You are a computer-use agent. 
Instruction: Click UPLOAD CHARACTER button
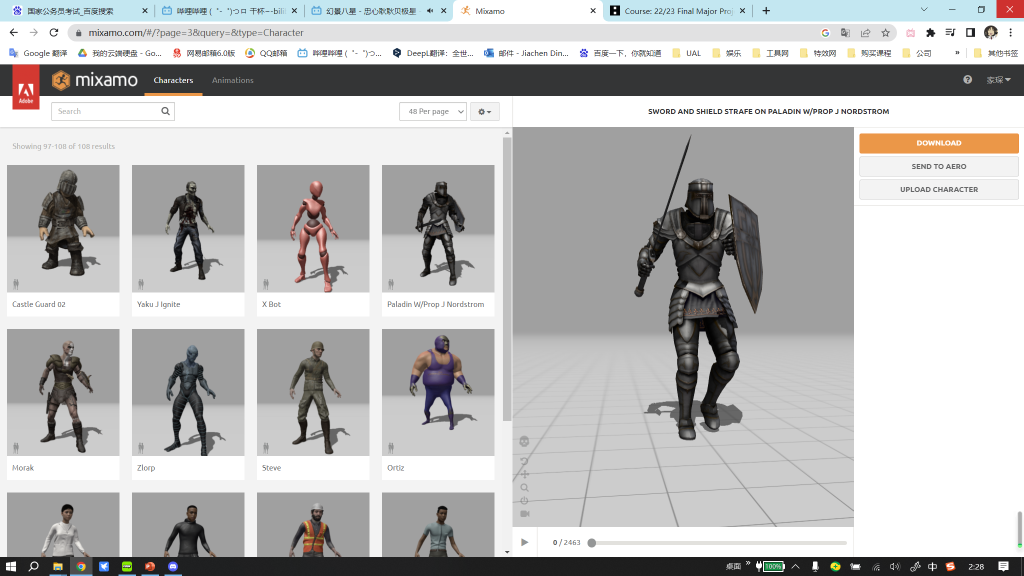click(938, 189)
